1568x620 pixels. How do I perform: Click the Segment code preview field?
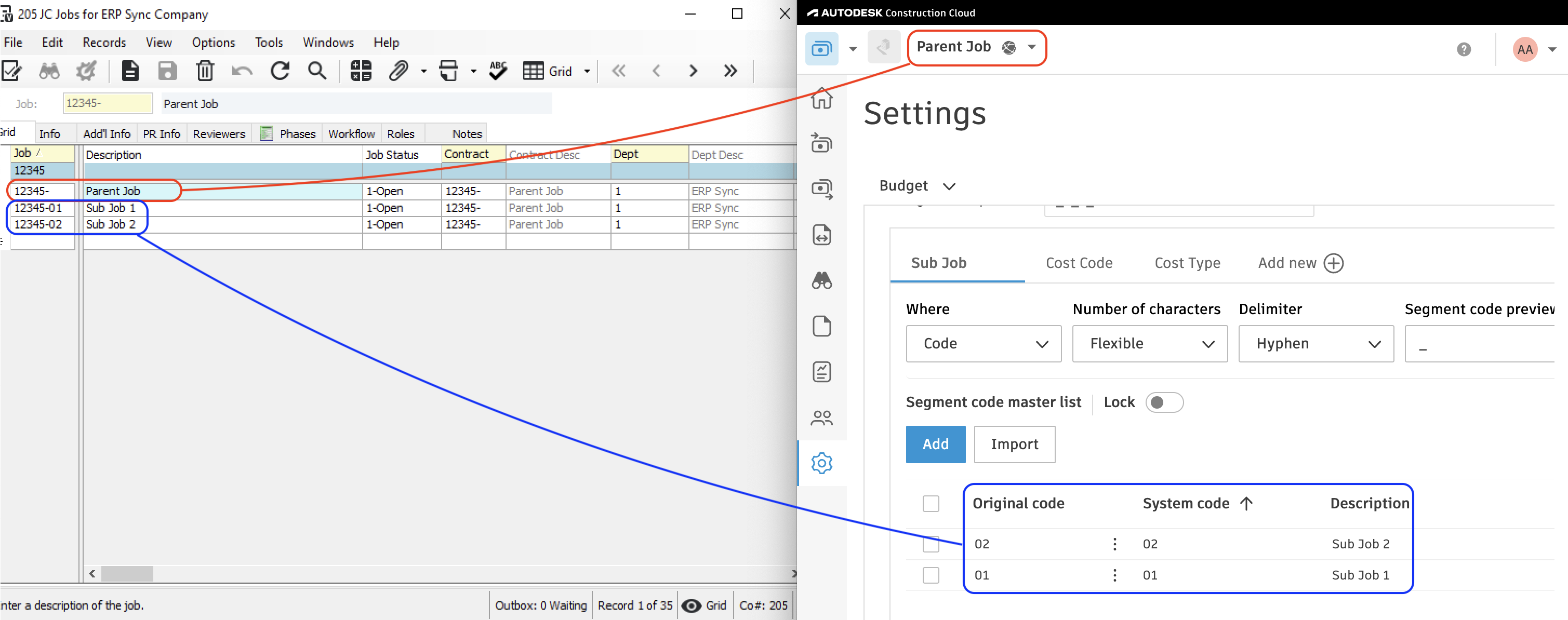(x=1479, y=344)
